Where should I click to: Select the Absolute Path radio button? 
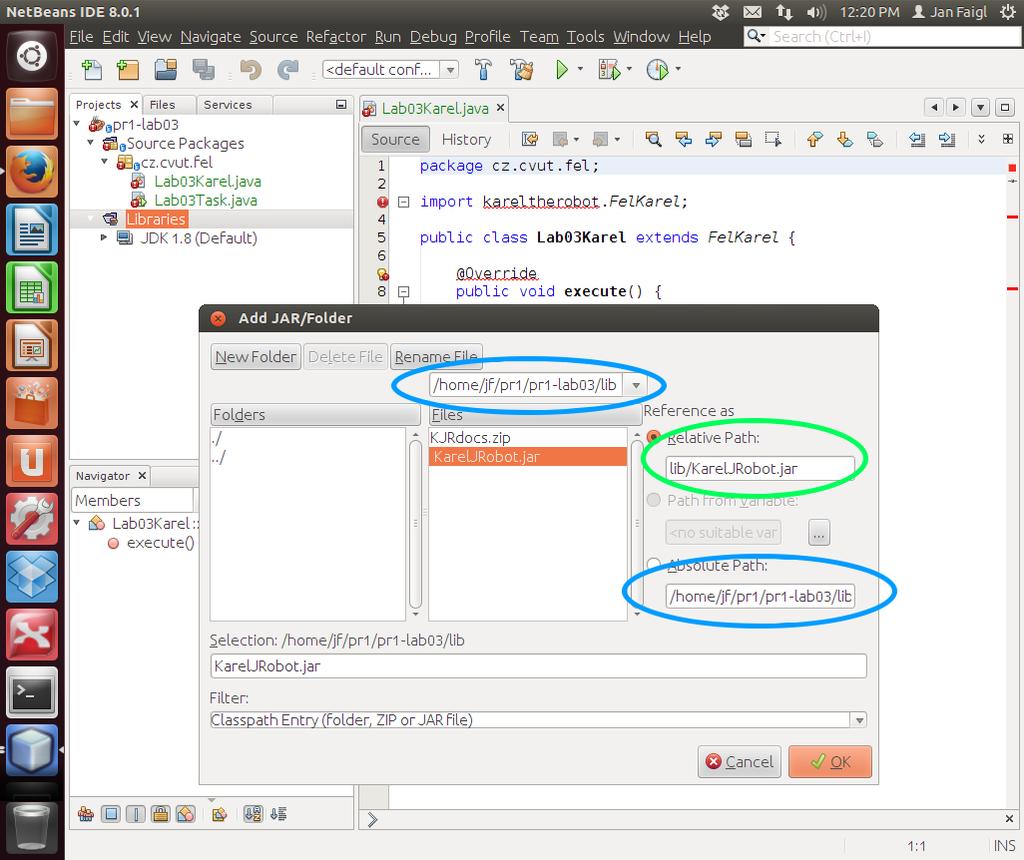pos(653,564)
